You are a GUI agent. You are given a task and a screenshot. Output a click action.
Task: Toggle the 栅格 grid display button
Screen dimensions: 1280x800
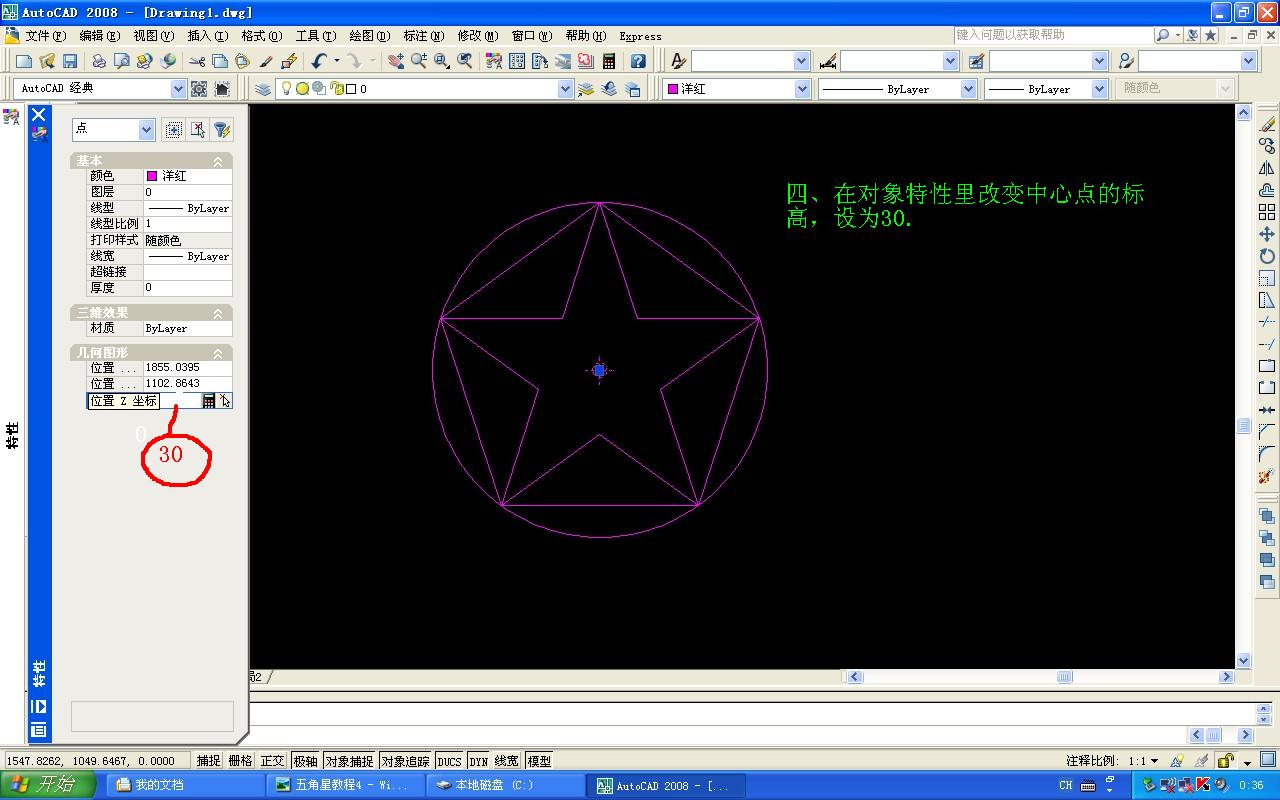[240, 761]
